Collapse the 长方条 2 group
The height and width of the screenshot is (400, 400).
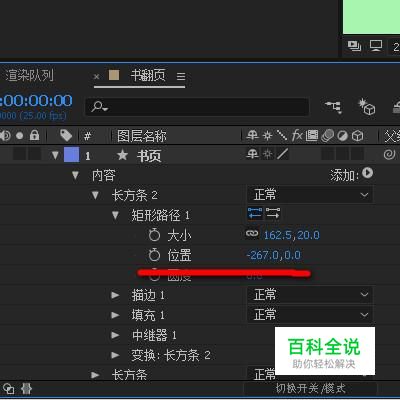95,195
